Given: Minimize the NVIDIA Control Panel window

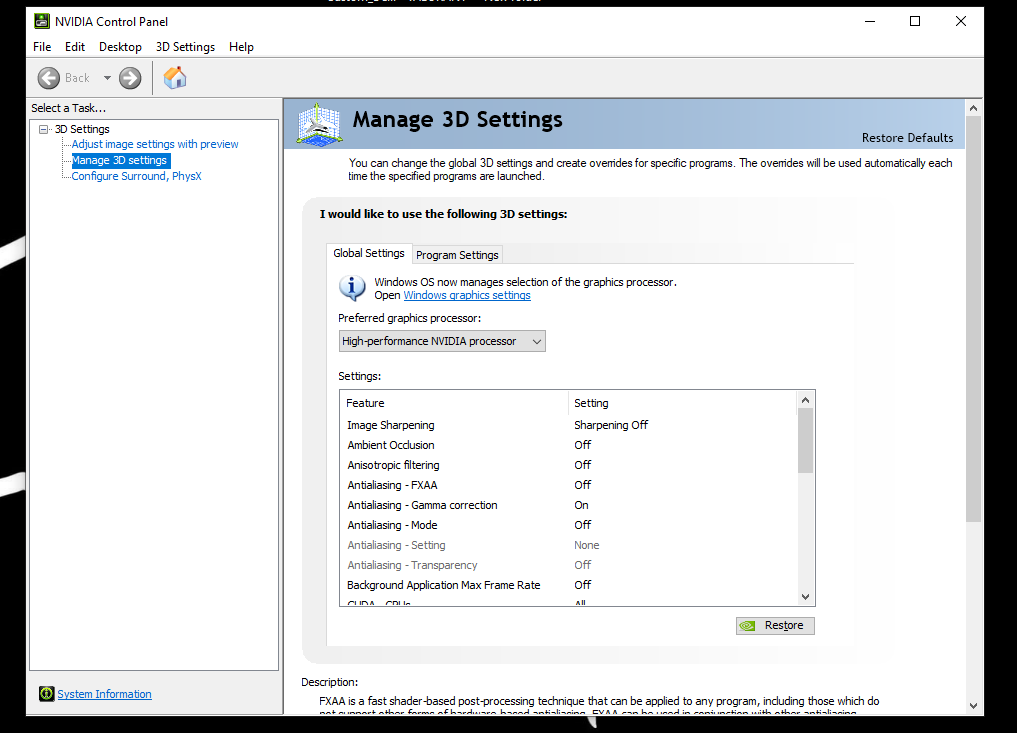Looking at the screenshot, I should pyautogui.click(x=870, y=21).
